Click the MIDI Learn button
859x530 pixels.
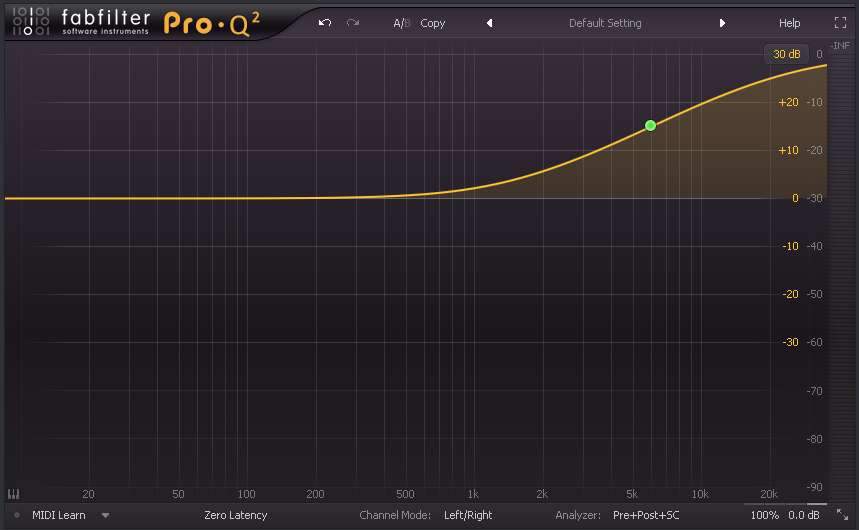click(x=59, y=515)
